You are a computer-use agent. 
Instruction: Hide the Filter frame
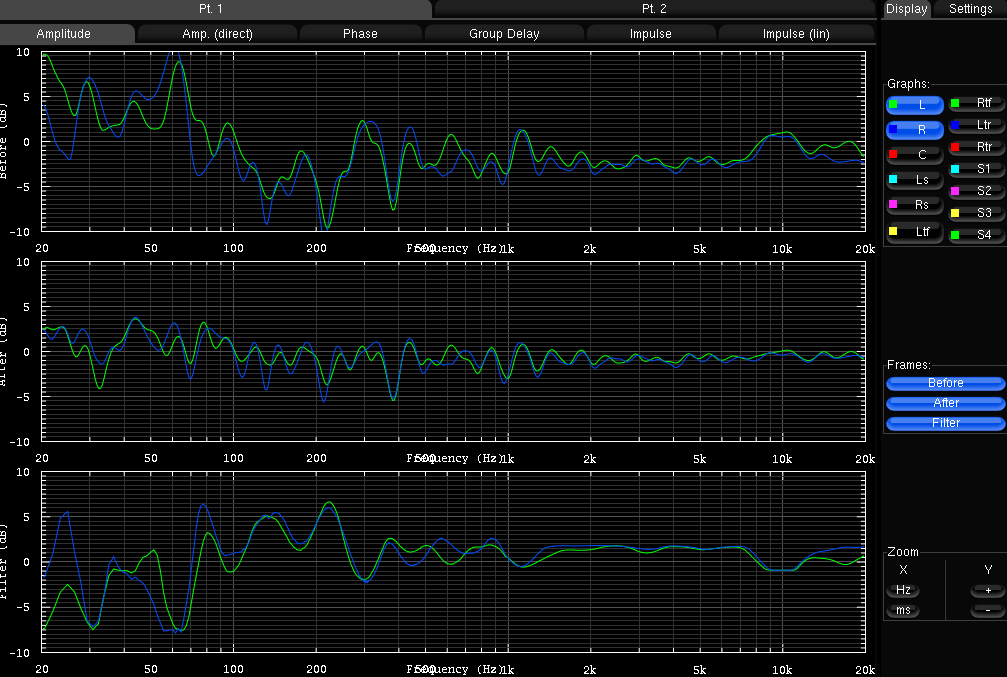pyautogui.click(x=945, y=423)
